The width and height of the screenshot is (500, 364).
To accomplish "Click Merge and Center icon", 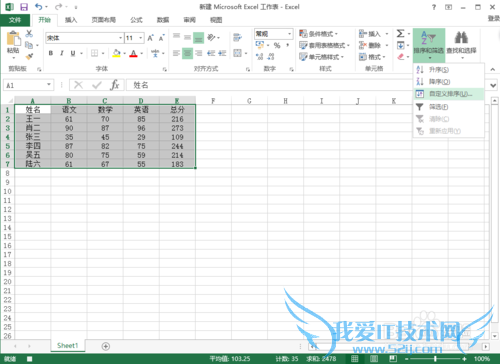I will point(237,53).
